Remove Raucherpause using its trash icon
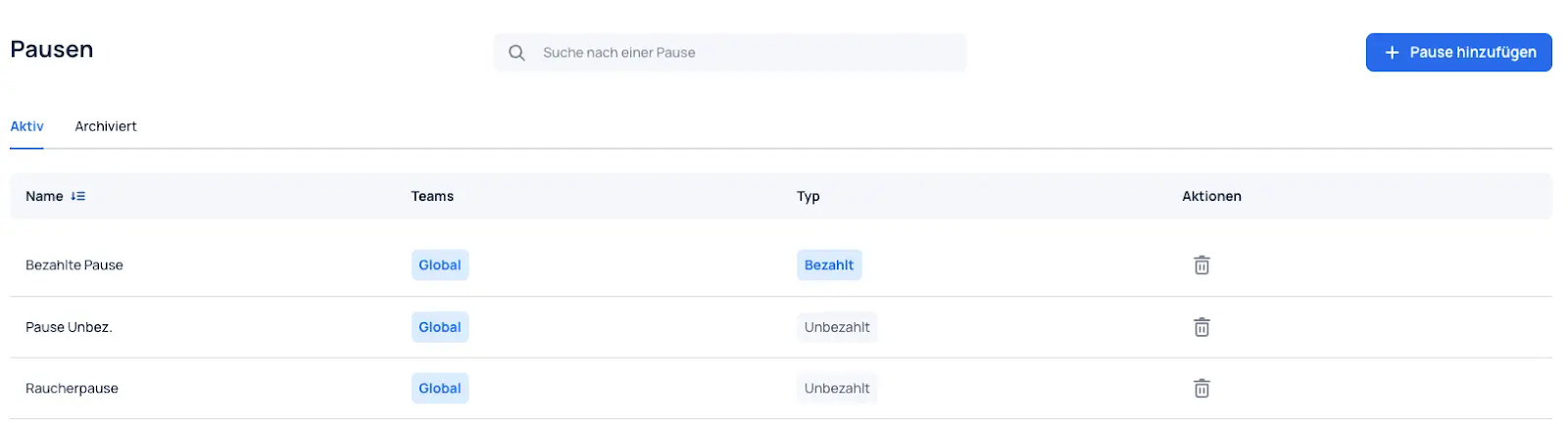The image size is (1568, 428). [1201, 389]
